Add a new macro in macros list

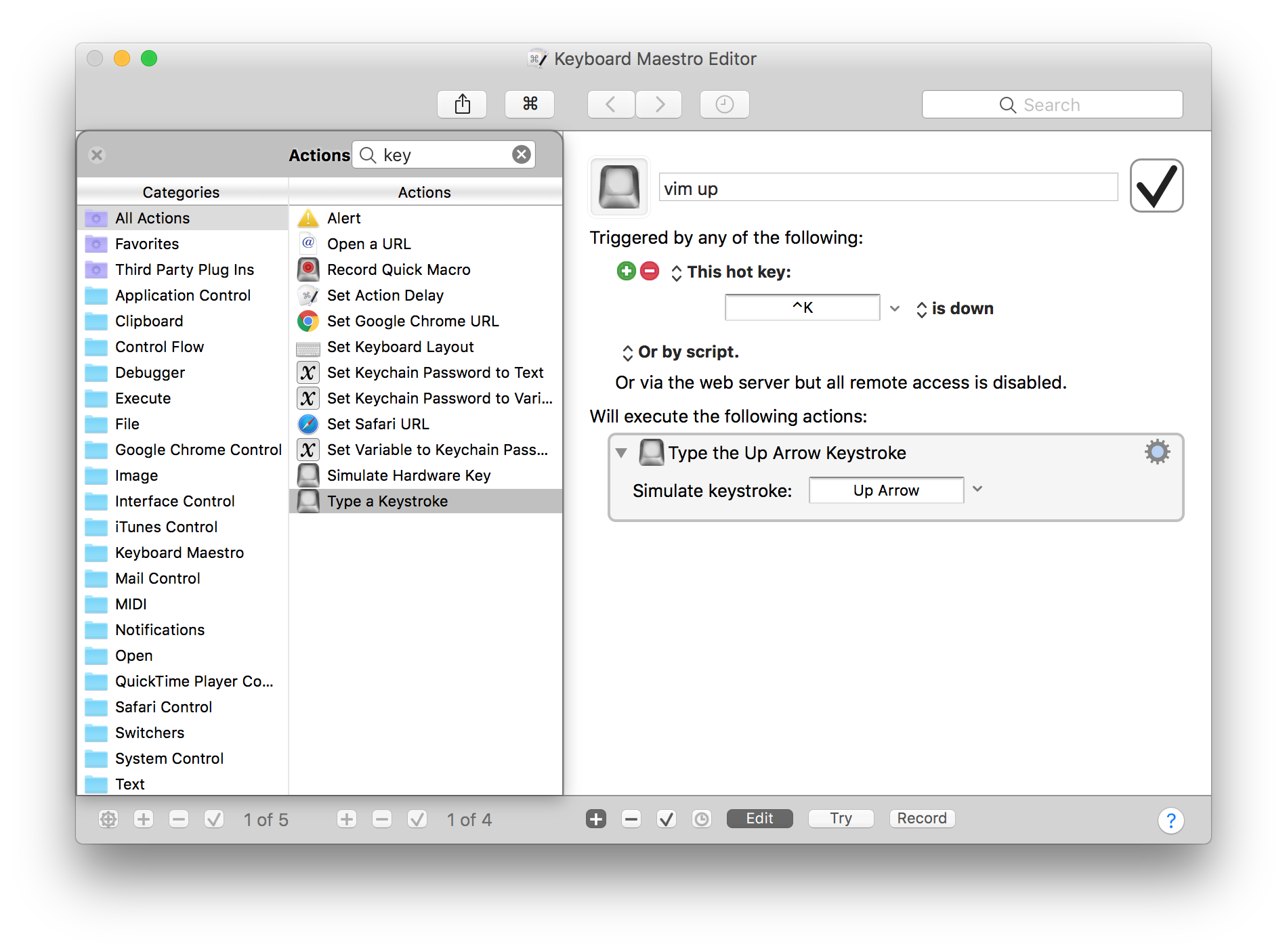click(x=347, y=819)
